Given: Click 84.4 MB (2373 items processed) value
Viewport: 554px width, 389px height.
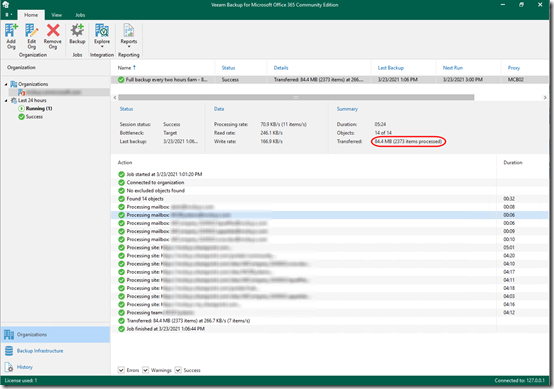Looking at the screenshot, I should [x=408, y=141].
